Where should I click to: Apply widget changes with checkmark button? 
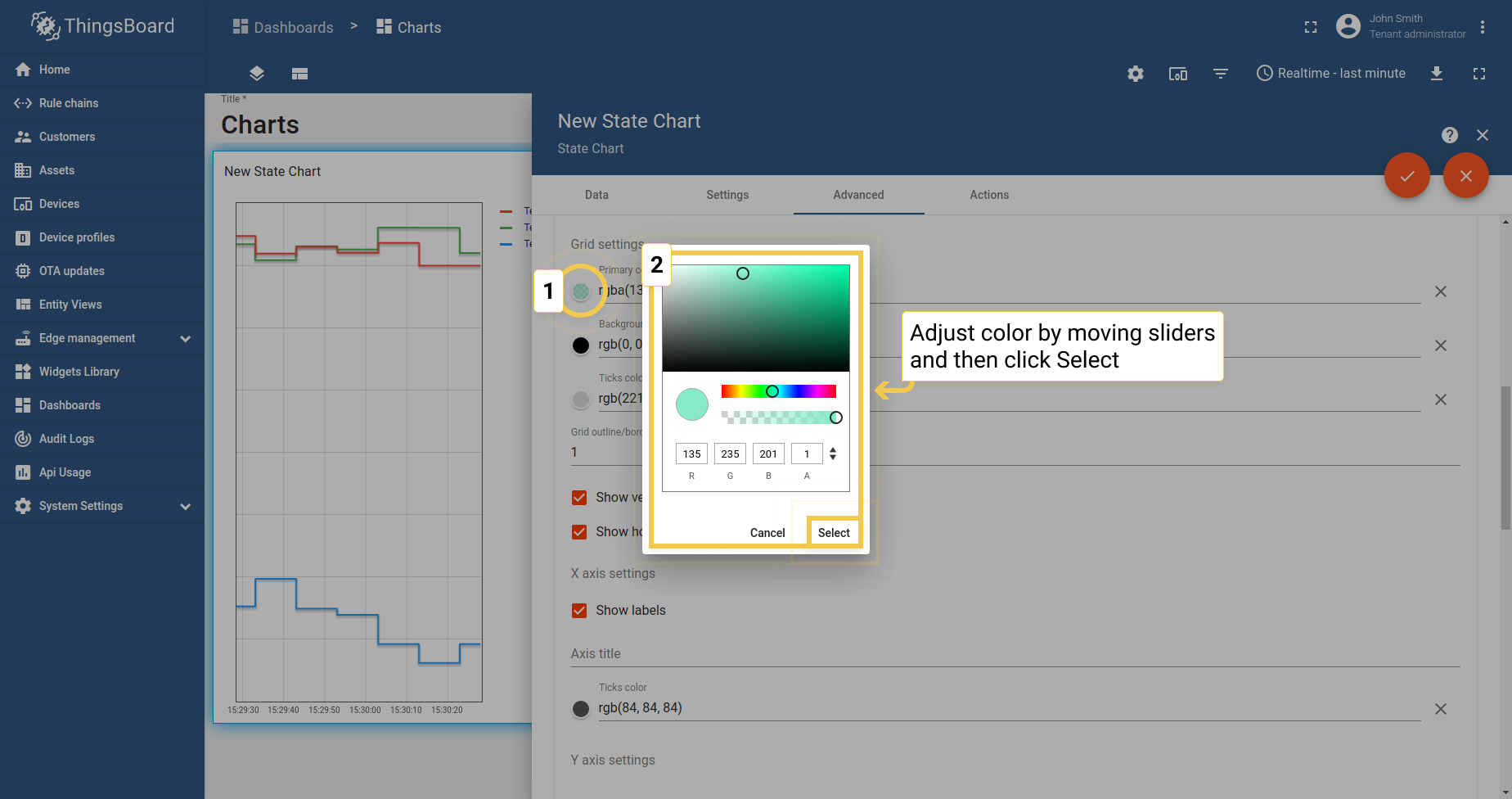tap(1406, 175)
